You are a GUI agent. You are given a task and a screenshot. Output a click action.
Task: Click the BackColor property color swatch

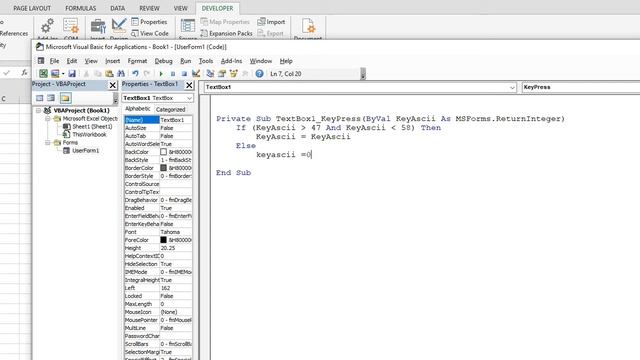pos(163,152)
